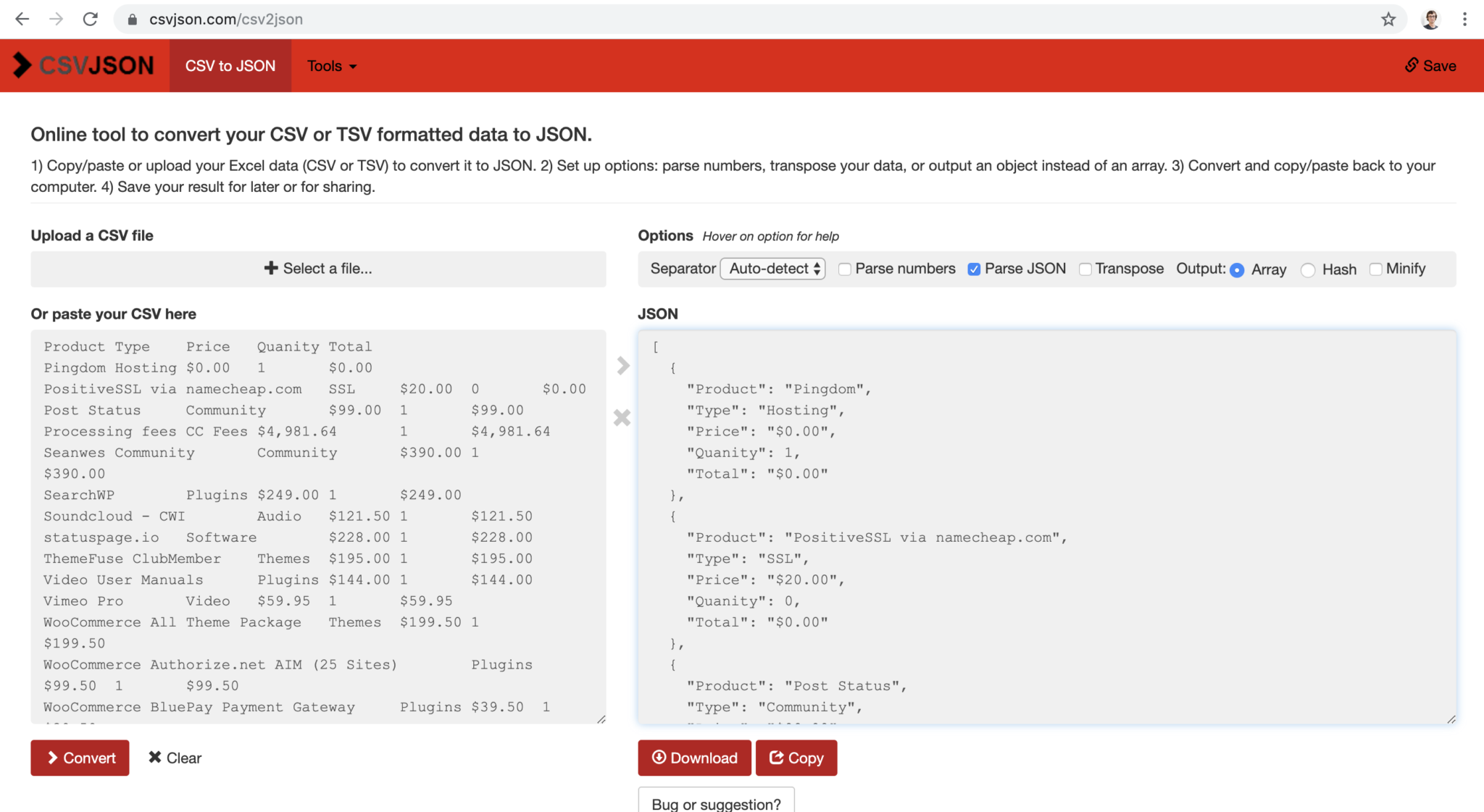The height and width of the screenshot is (812, 1484).
Task: Click the "Upload a CSV file" heading
Action: click(92, 235)
